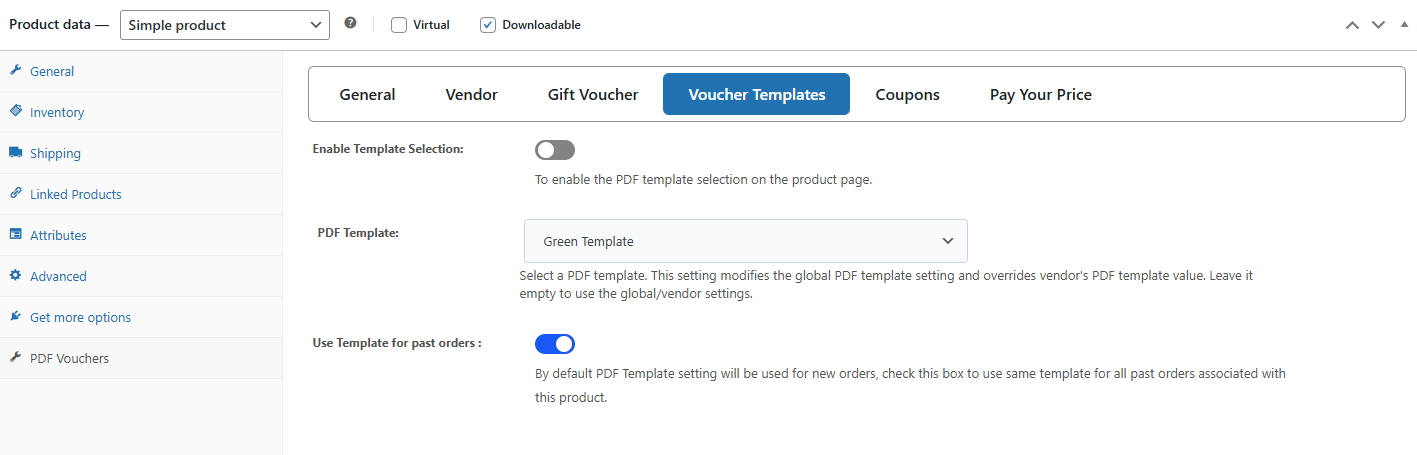Expand the PDF Template Green Template dropdown
Viewport: 1417px width, 455px height.
click(x=746, y=241)
